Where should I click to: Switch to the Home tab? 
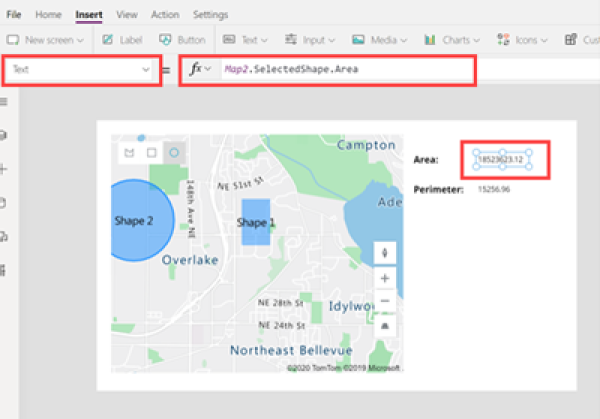coord(48,15)
